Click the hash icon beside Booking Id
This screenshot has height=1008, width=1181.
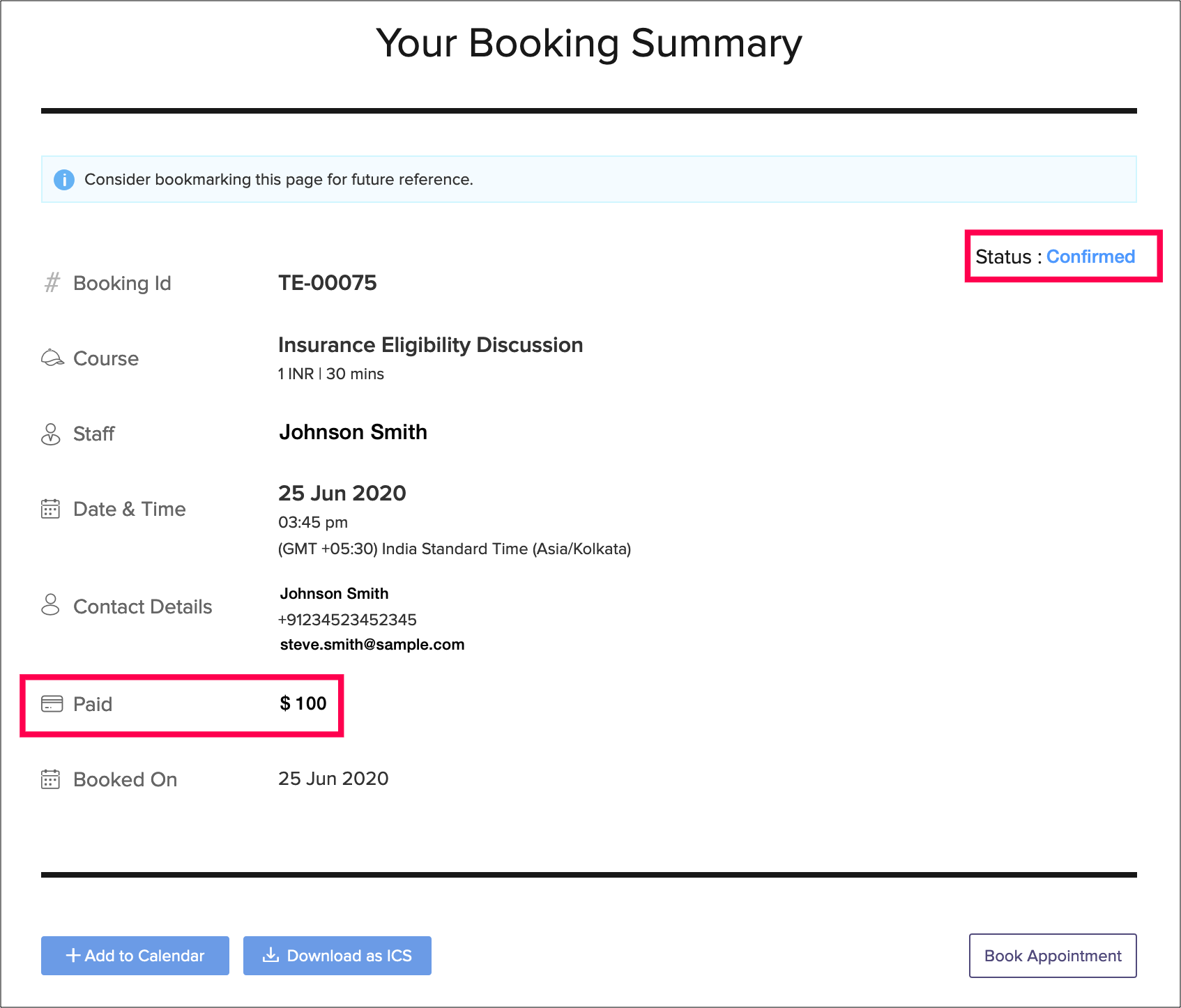click(52, 283)
